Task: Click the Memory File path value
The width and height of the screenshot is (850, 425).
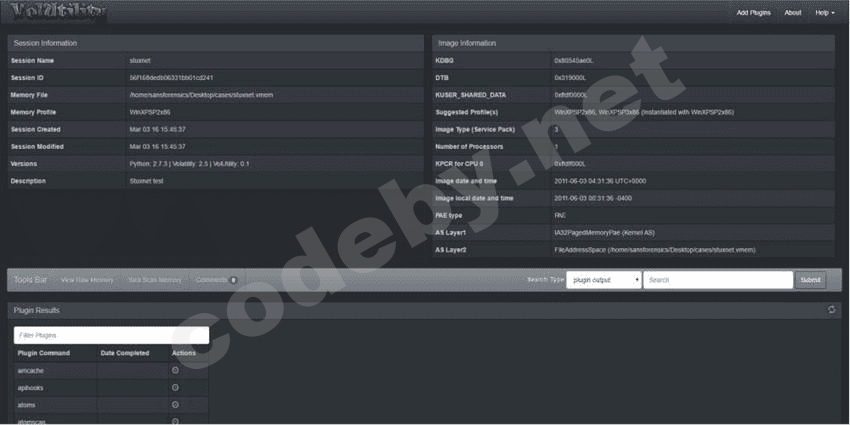Action: click(x=201, y=95)
